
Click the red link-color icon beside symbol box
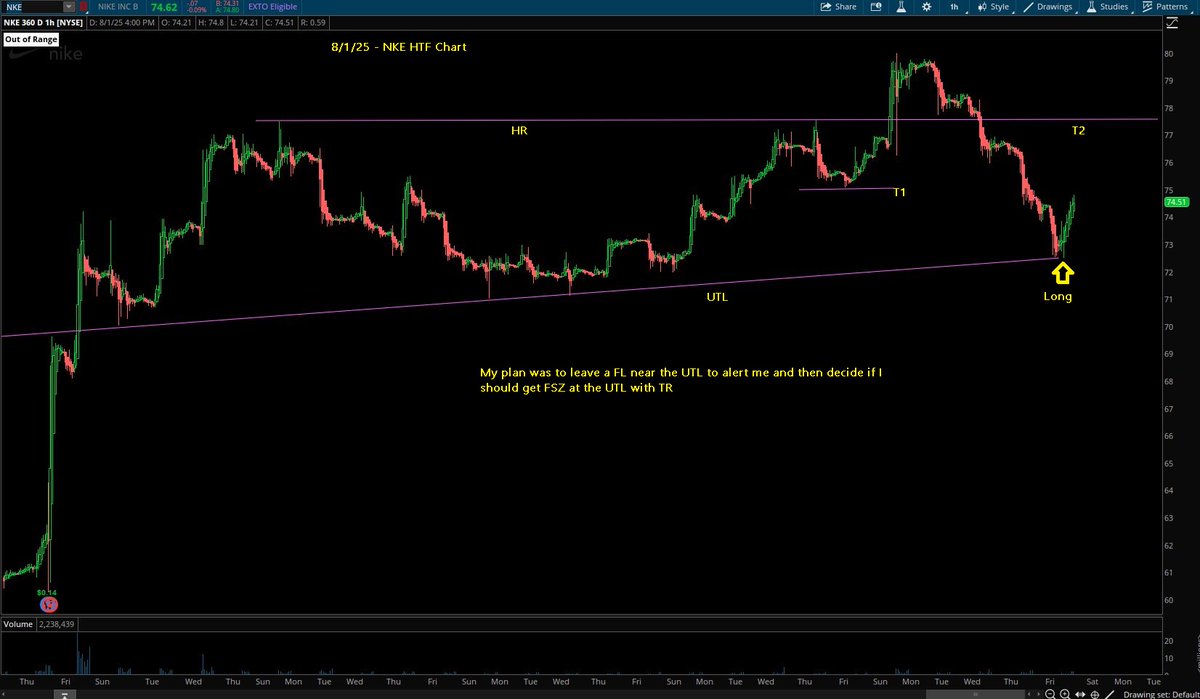81,7
